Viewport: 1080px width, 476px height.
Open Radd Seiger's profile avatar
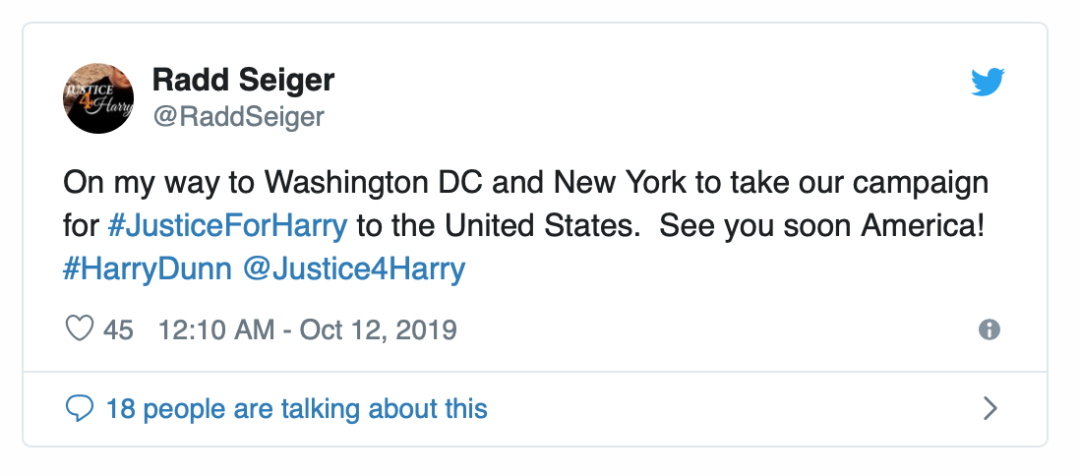coord(99,98)
